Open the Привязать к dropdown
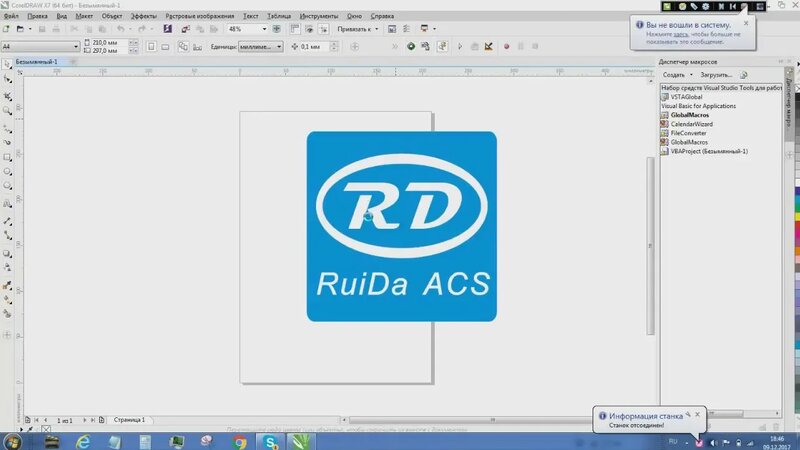The height and width of the screenshot is (450, 800). 357,29
